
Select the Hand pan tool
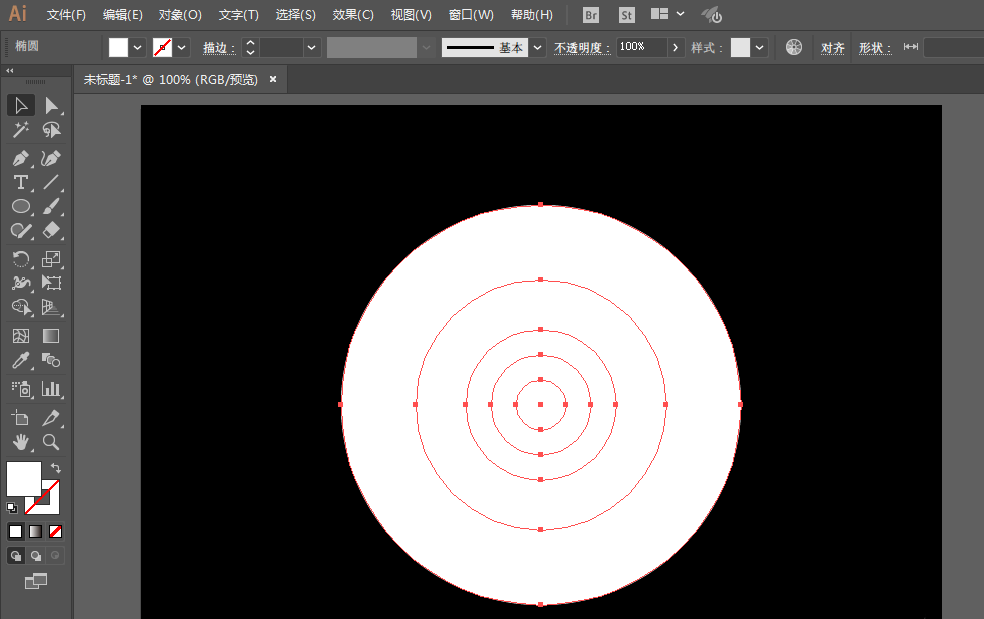[20, 441]
